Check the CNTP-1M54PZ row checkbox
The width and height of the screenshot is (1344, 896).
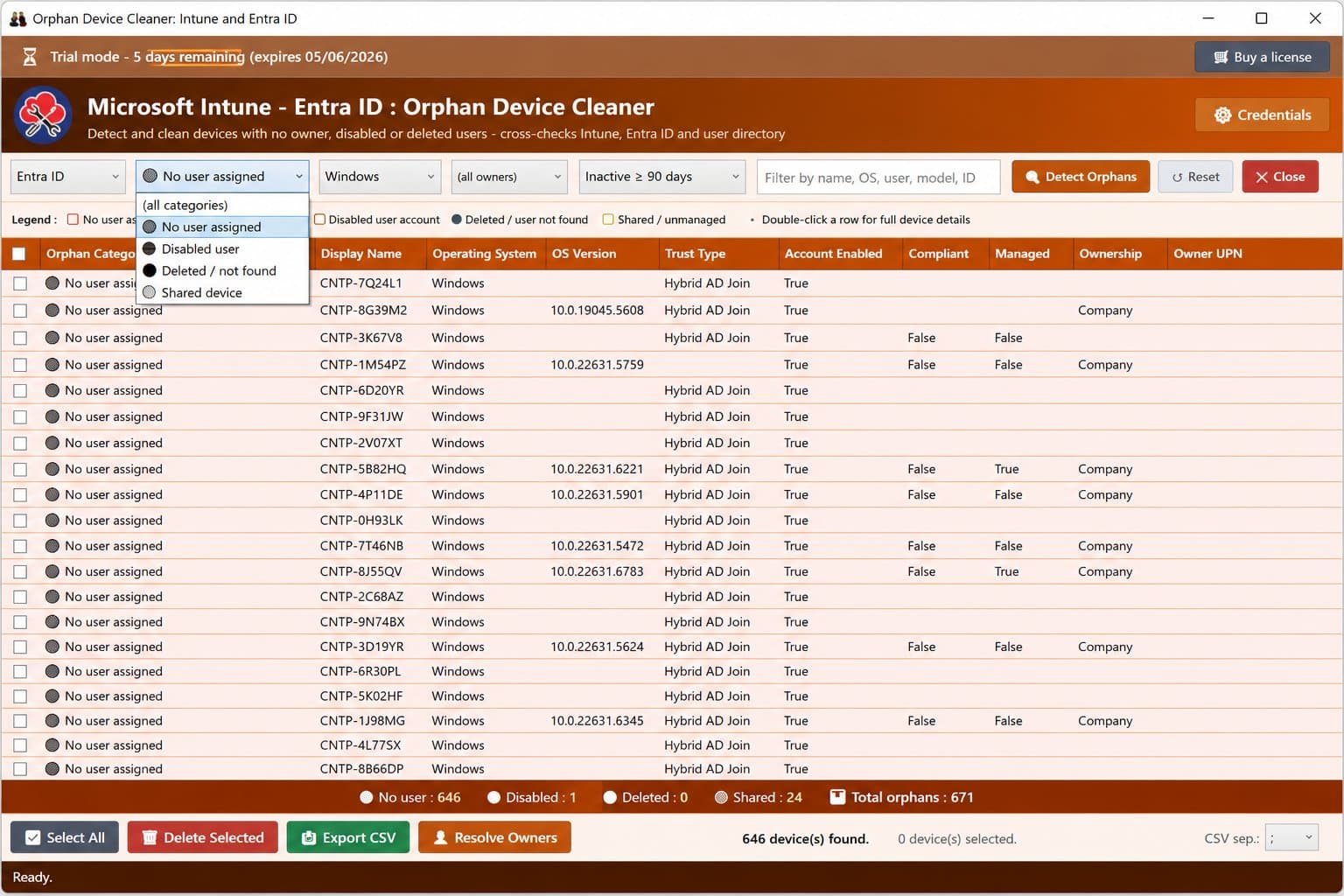(20, 365)
